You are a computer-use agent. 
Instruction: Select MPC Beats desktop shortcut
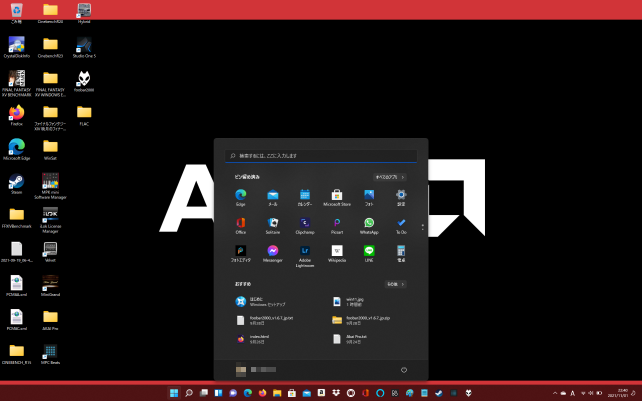tap(50, 354)
